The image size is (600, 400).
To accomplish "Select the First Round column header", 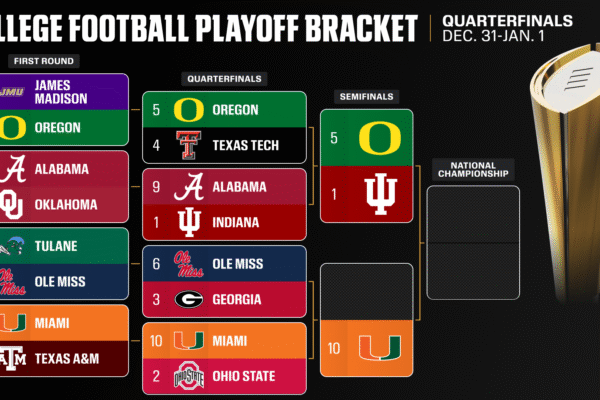I will (36, 61).
